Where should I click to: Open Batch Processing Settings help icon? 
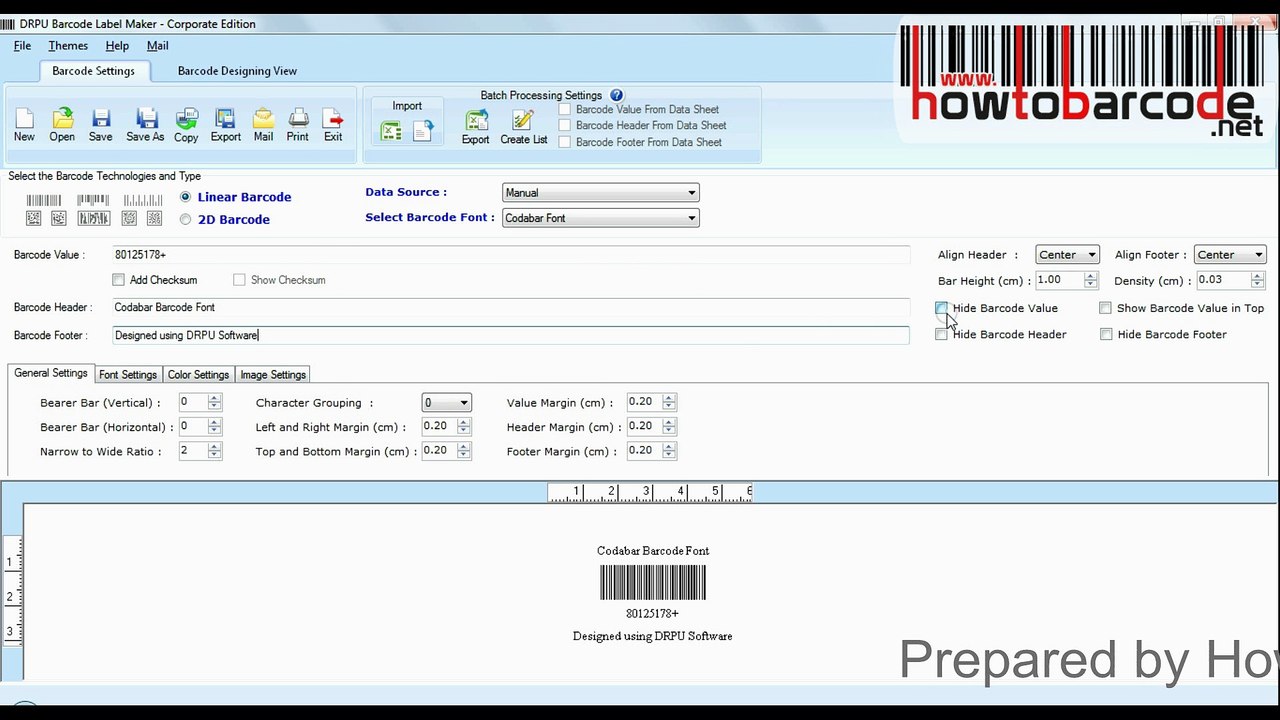617,95
